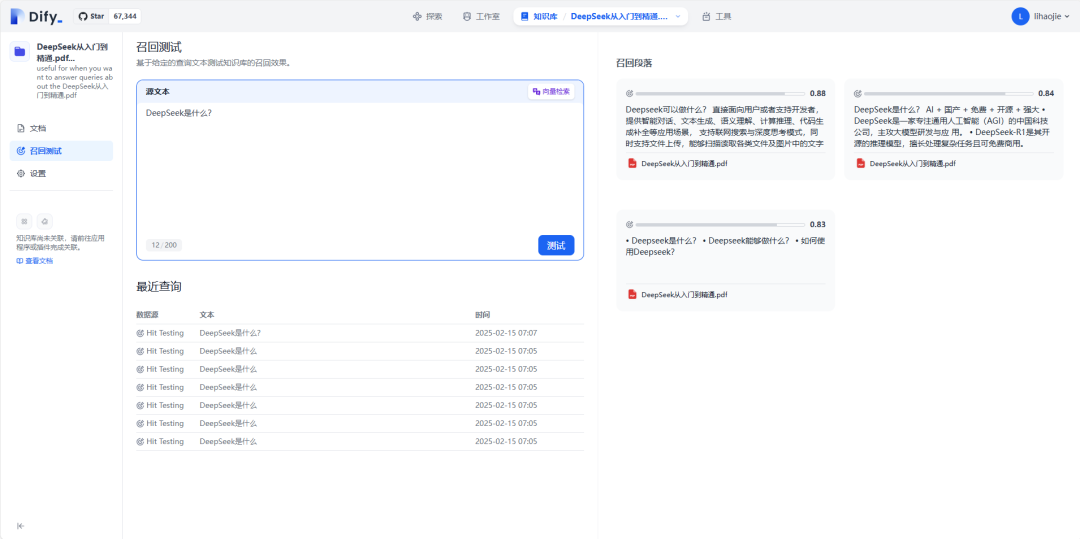1080x539 pixels.
Task: Click the 探索 compass icon
Action: (x=417, y=17)
